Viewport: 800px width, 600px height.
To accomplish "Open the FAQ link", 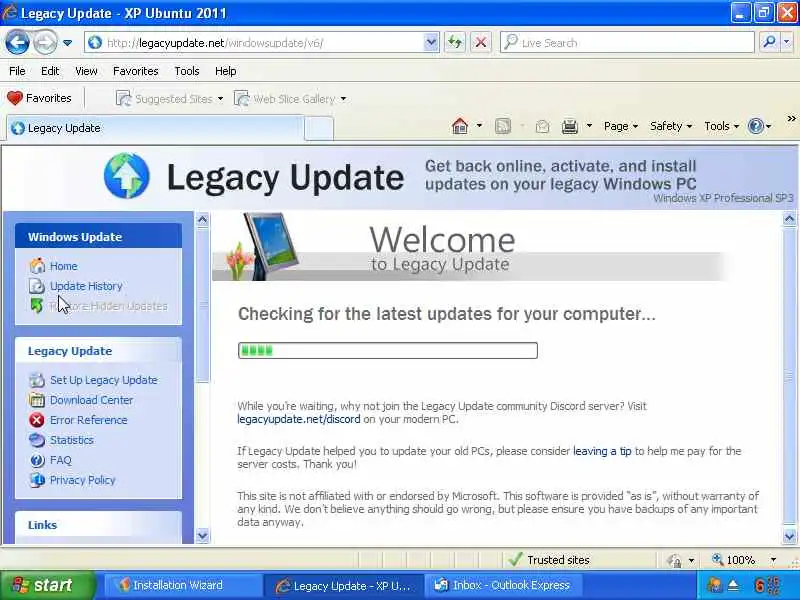I will [61, 460].
